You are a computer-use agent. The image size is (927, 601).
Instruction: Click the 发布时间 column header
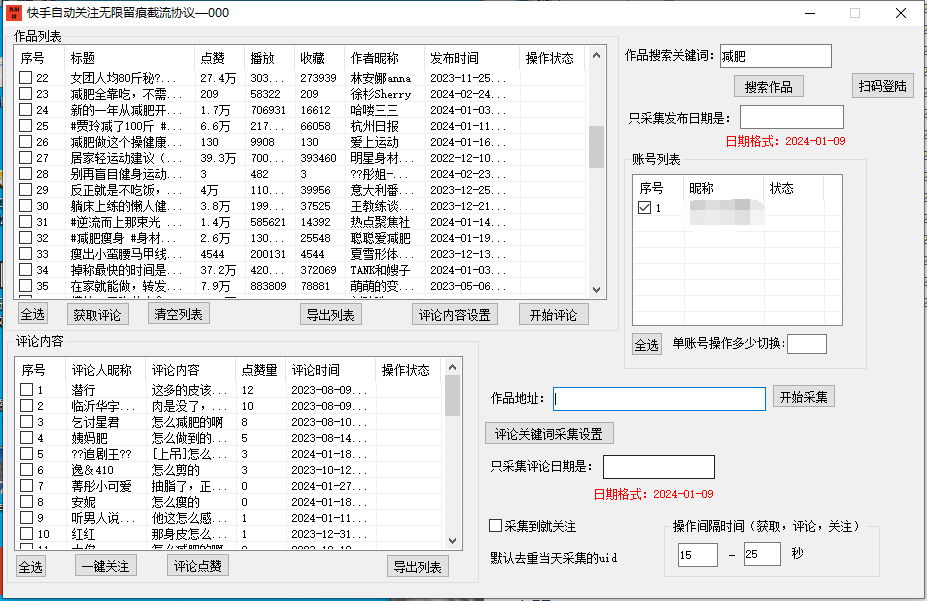pyautogui.click(x=455, y=58)
